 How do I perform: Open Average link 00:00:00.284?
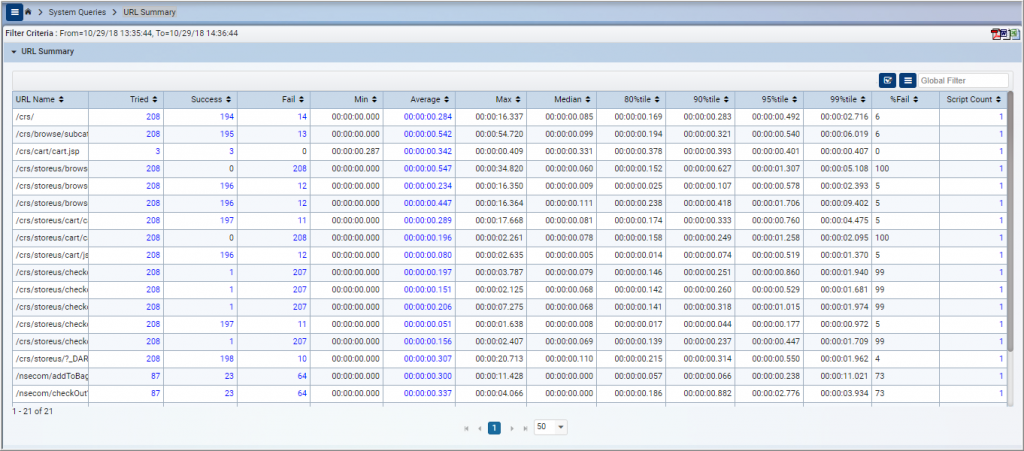tap(428, 117)
